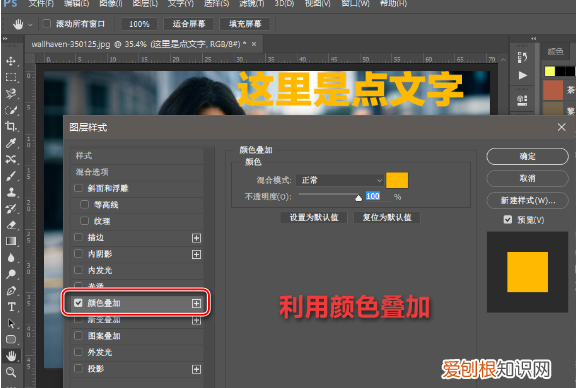Open the orange overlay color swatch

[397, 180]
